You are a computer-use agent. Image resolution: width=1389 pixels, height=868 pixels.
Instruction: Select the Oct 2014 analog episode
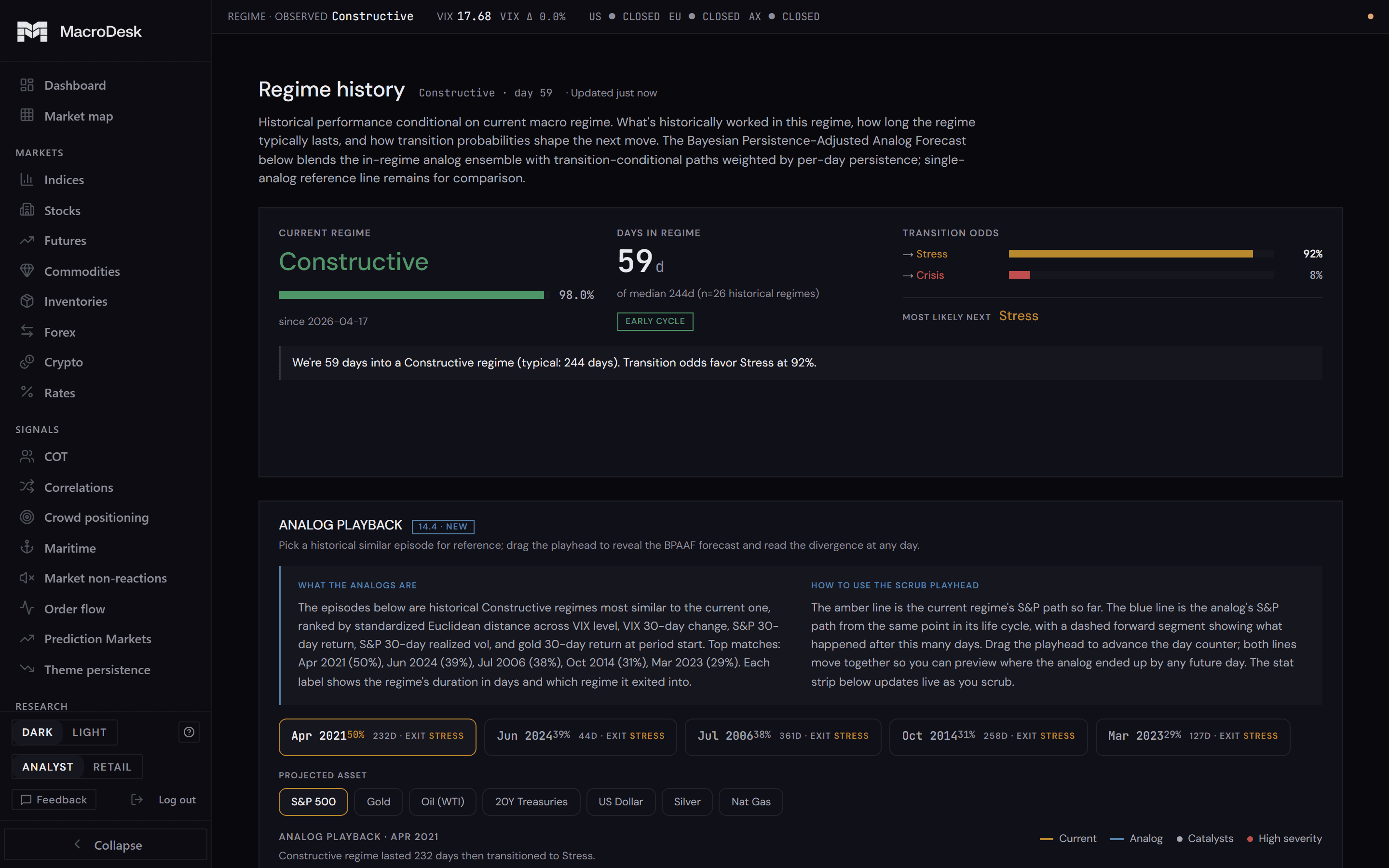[x=988, y=736]
